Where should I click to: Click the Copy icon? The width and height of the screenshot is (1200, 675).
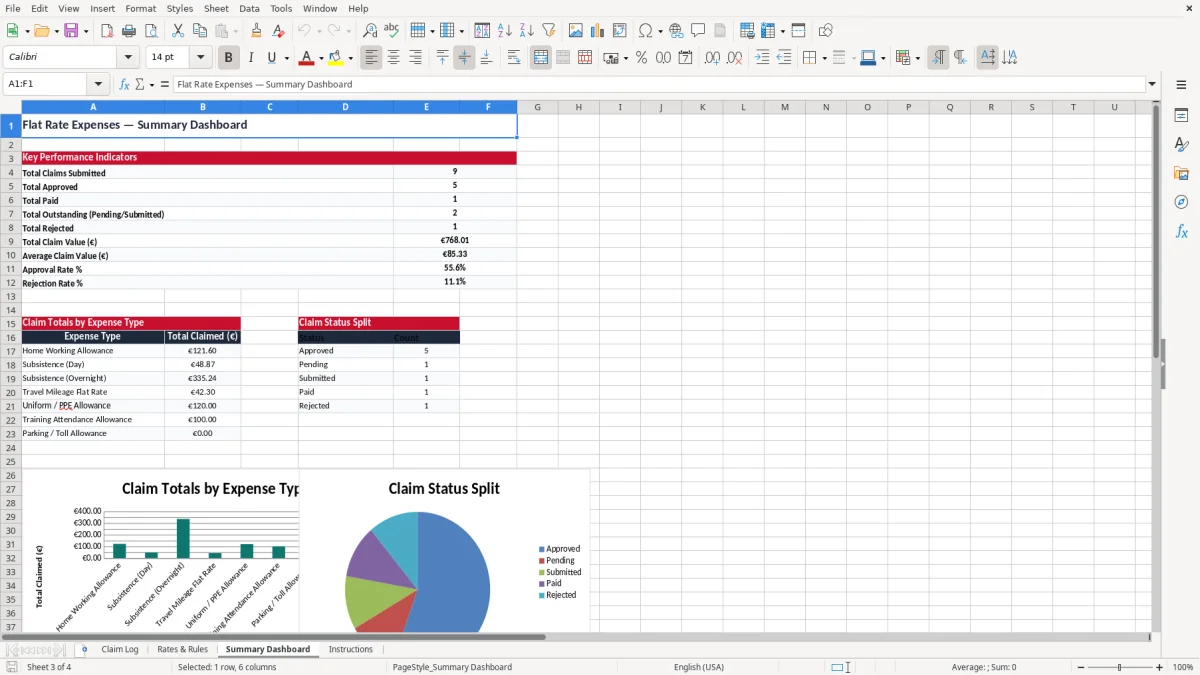tap(200, 31)
